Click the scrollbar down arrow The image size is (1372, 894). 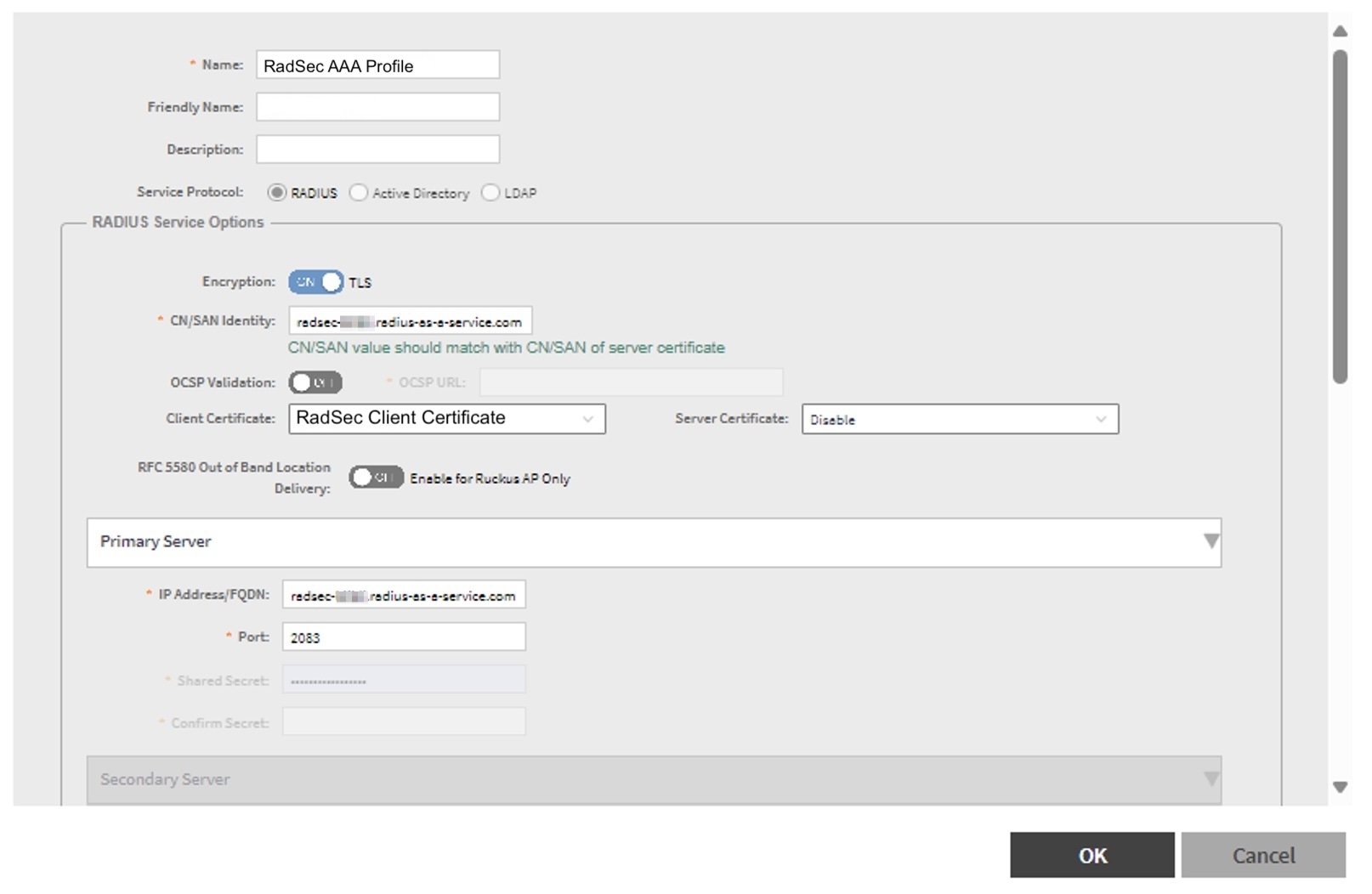coord(1340,787)
